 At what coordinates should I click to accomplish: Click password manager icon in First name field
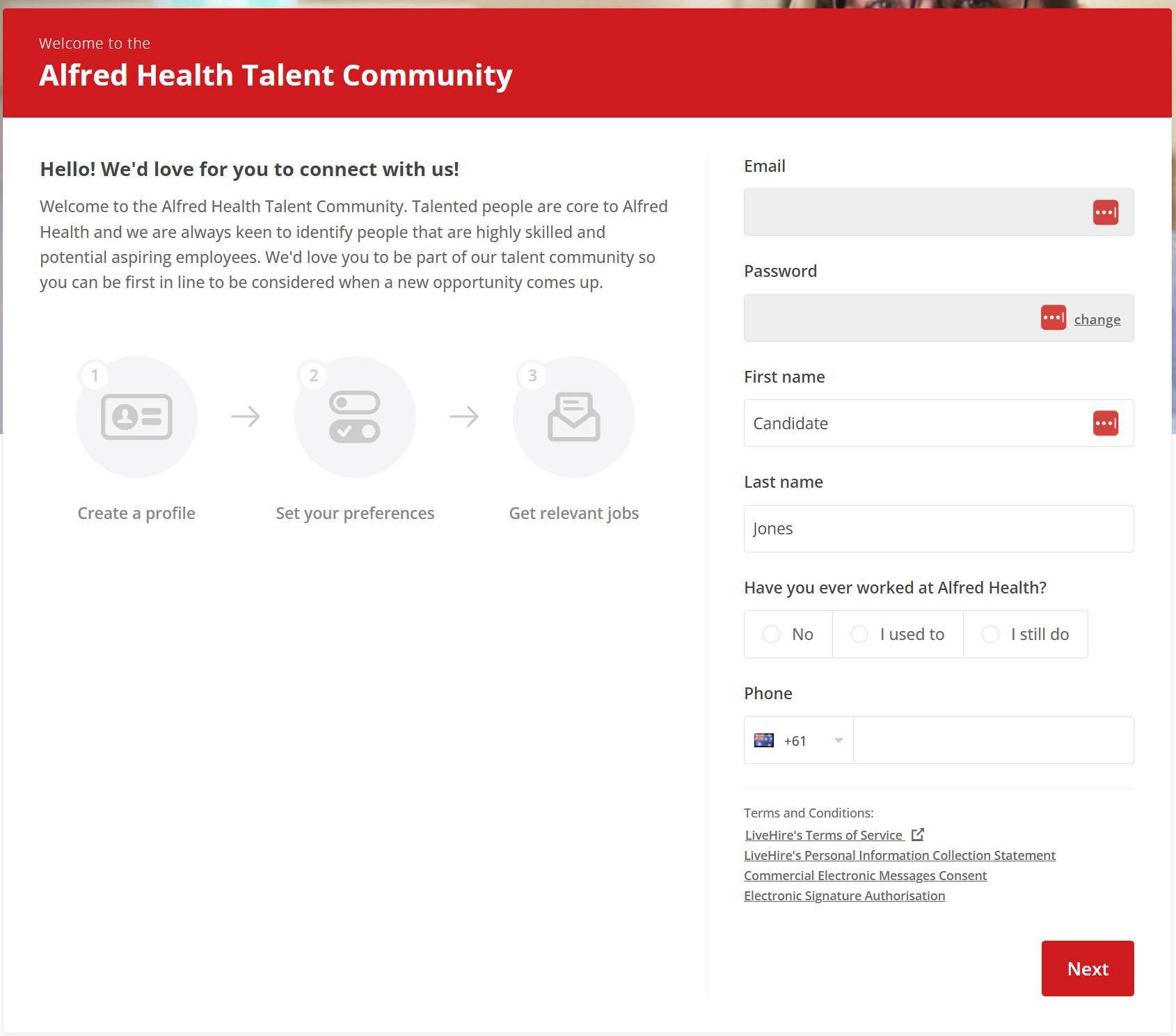[x=1105, y=423]
